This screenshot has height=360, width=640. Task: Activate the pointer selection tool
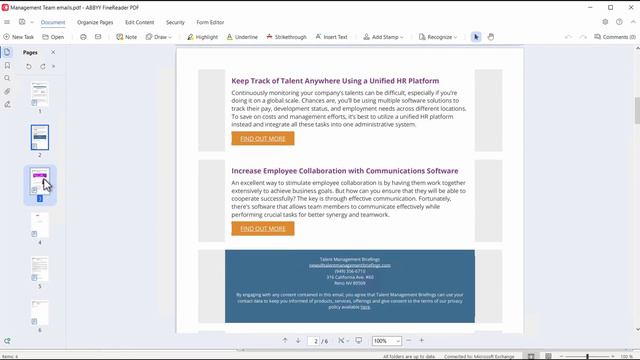coord(476,37)
